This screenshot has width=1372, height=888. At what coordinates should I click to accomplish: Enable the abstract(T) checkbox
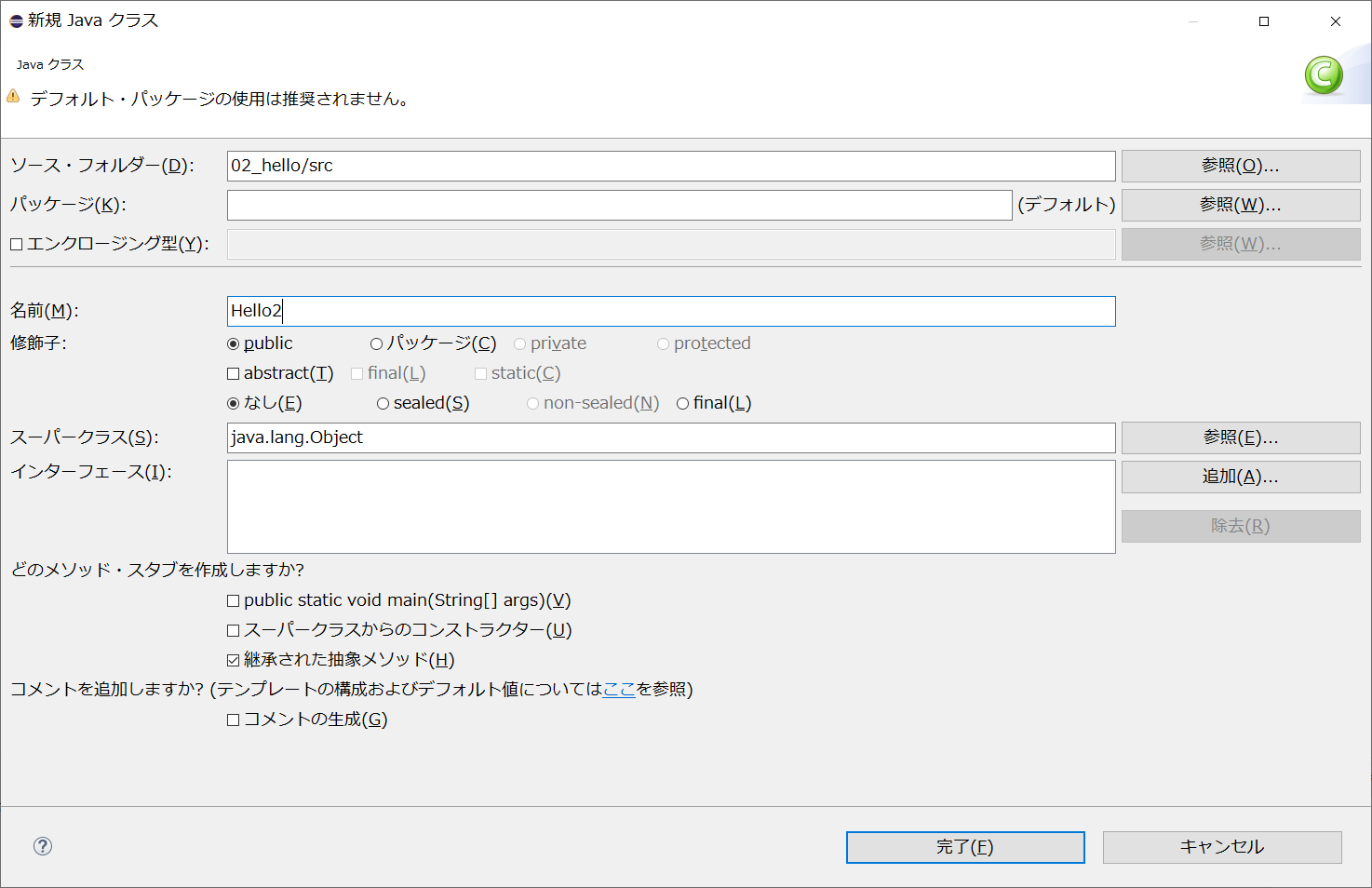pyautogui.click(x=233, y=373)
